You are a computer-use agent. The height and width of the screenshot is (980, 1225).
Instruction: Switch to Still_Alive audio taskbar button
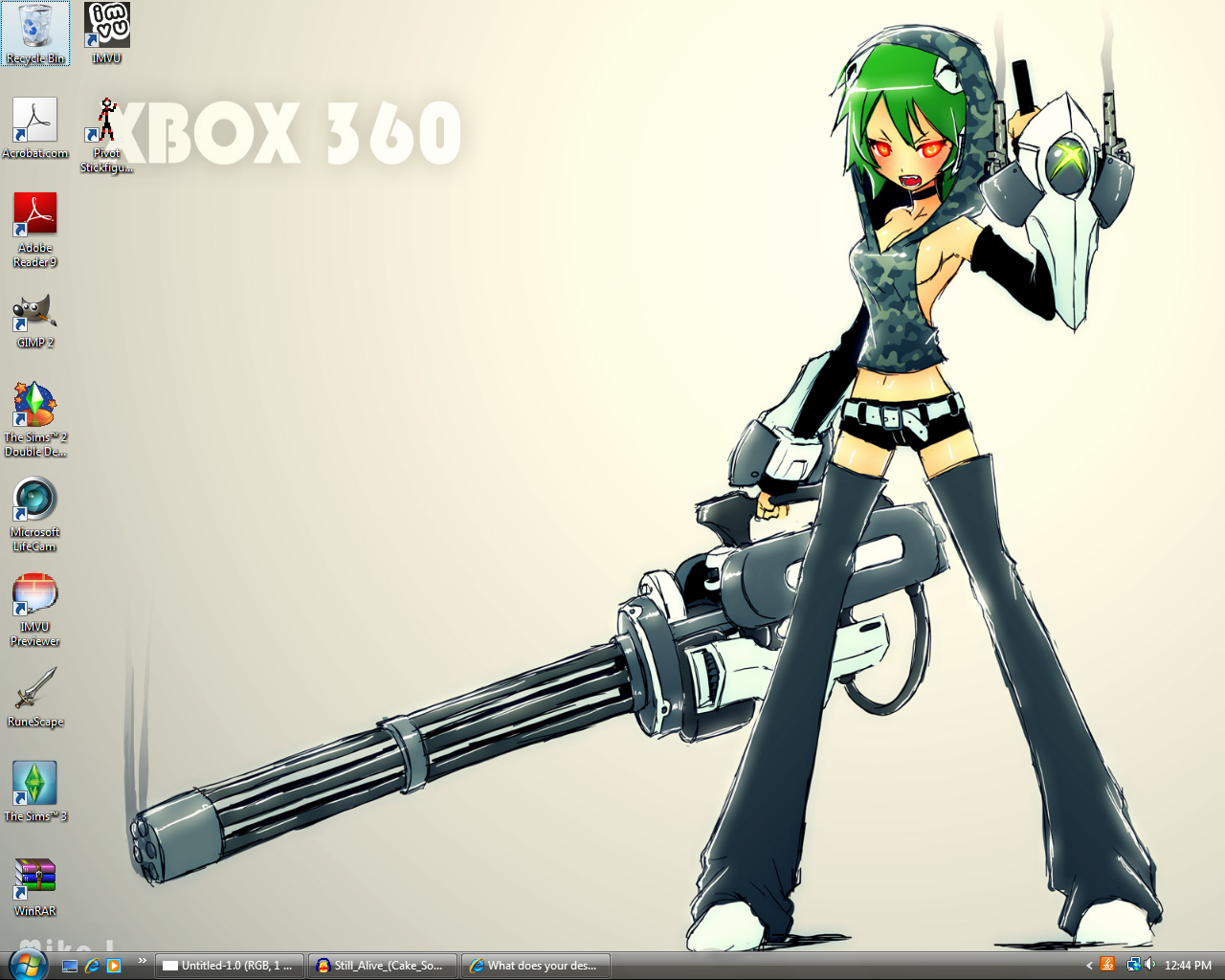[x=383, y=966]
